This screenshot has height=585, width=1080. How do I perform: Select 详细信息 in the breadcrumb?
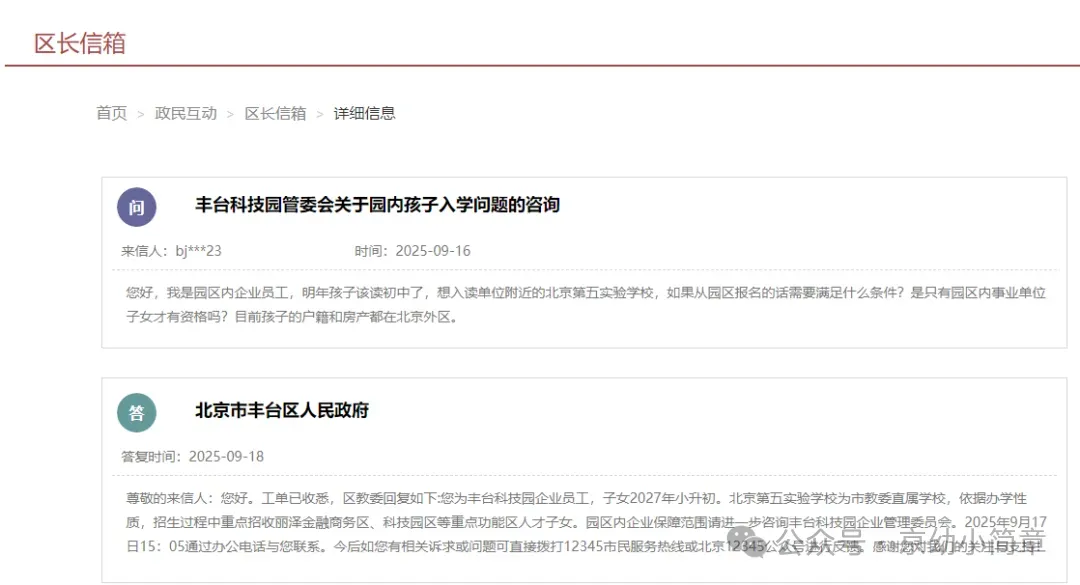pyautogui.click(x=364, y=114)
